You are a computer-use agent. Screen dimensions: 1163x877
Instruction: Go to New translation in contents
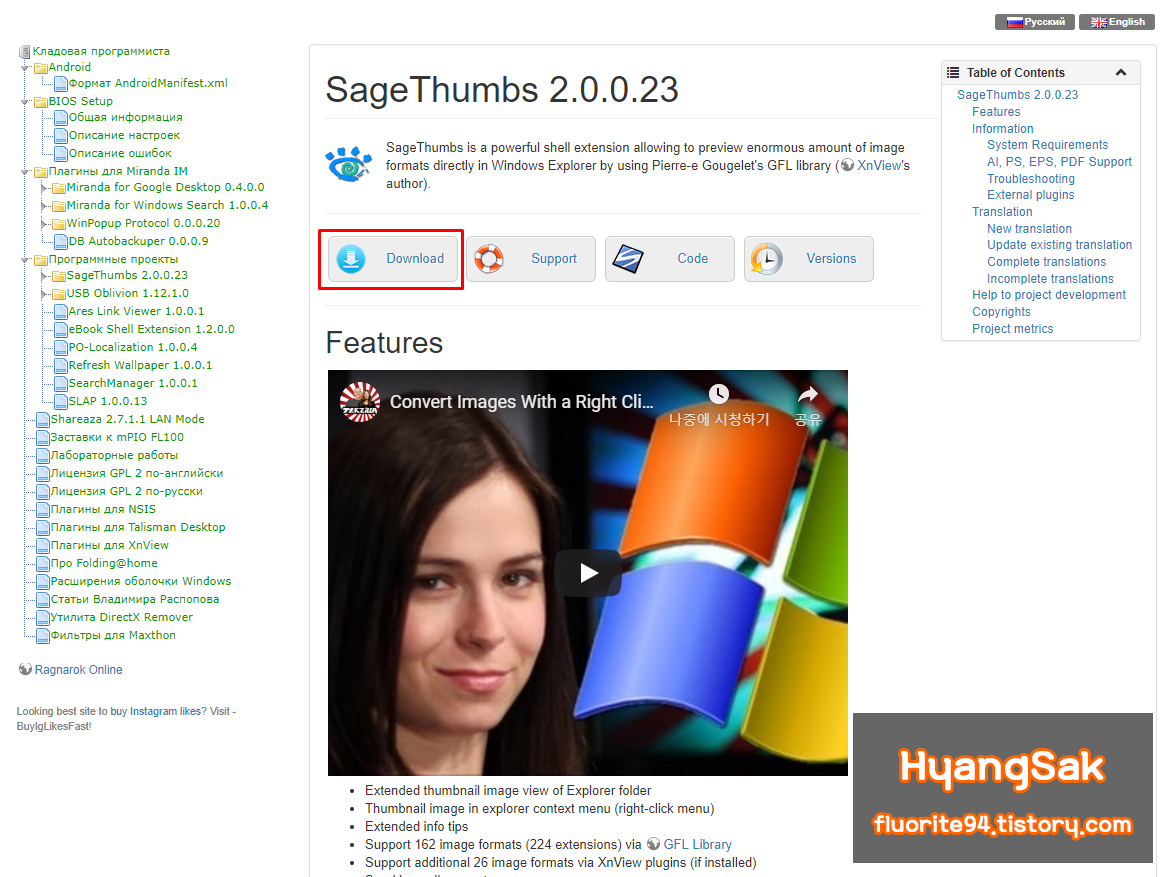coord(1029,229)
